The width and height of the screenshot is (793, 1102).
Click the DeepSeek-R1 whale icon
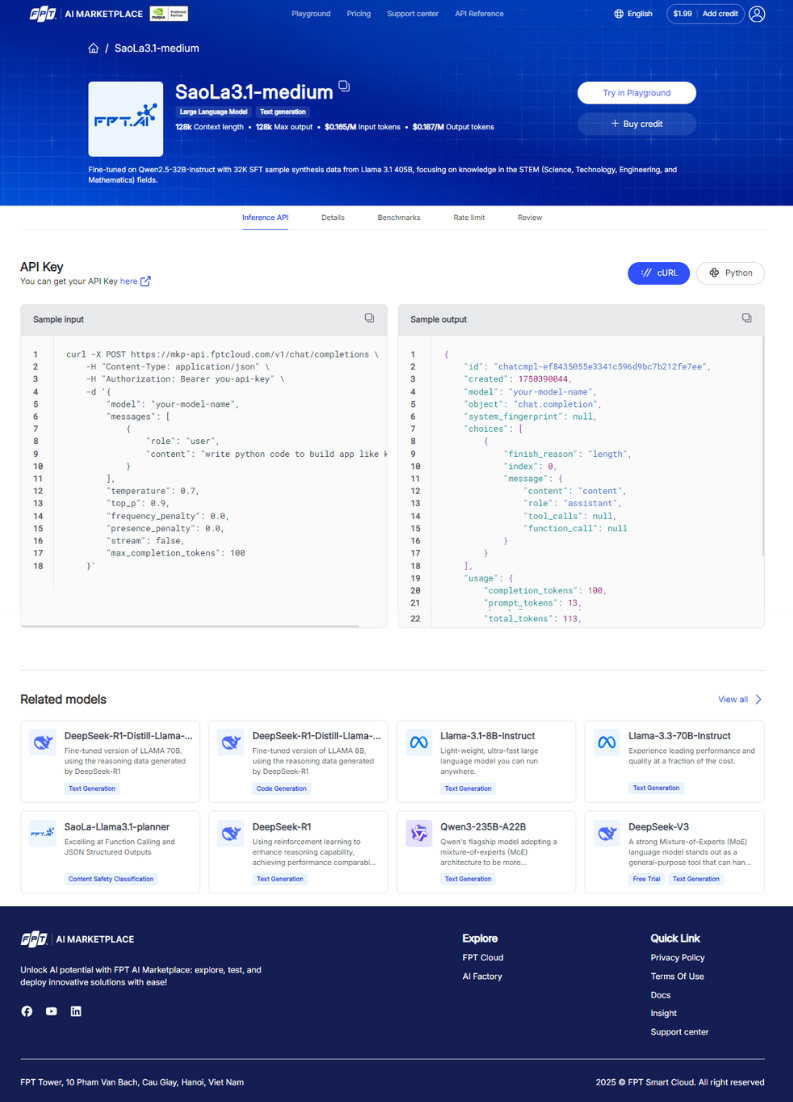pos(231,834)
